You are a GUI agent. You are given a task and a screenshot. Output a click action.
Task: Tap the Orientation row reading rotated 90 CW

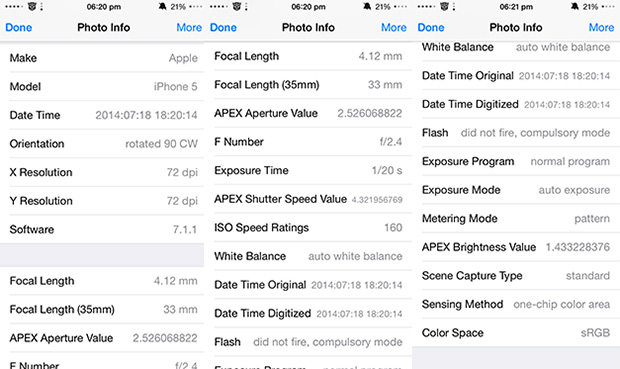102,144
